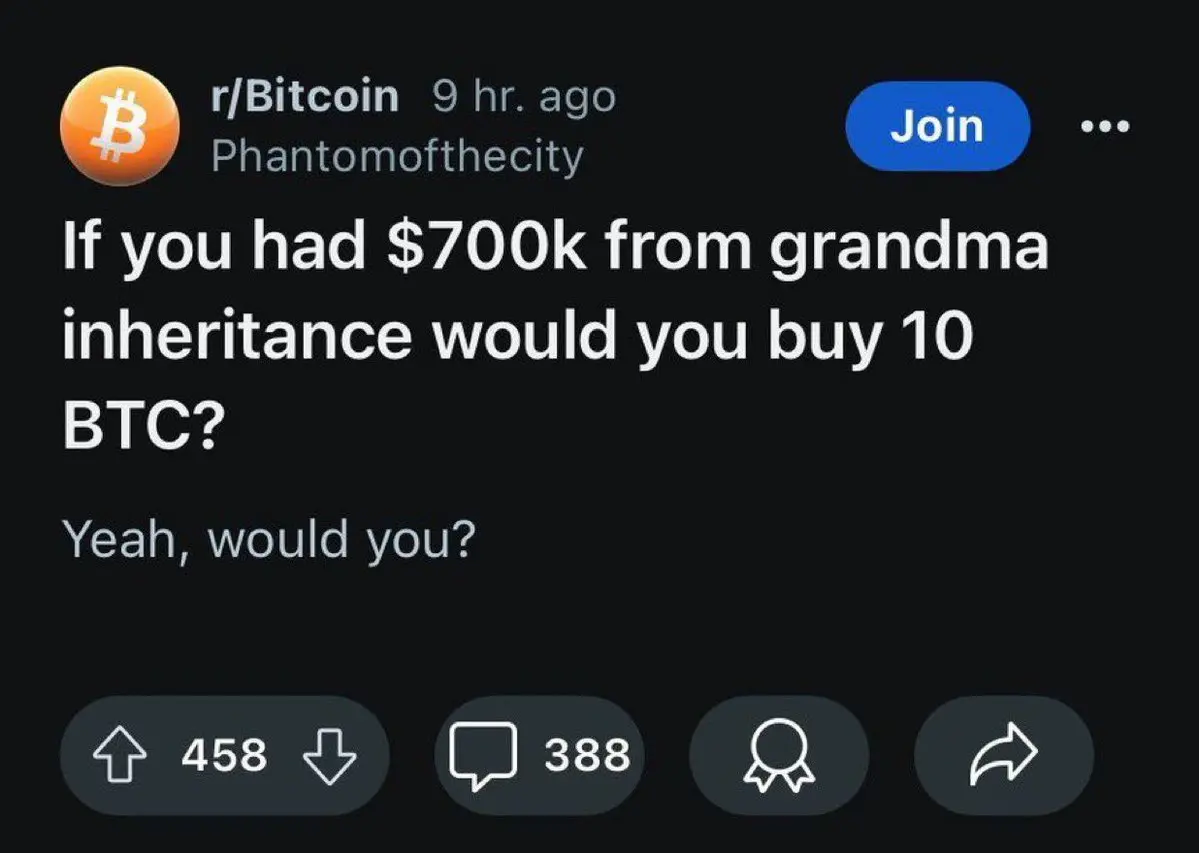Screen dimensions: 1199x853
Task: Downvote the post with the down arrow
Action: [x=328, y=755]
